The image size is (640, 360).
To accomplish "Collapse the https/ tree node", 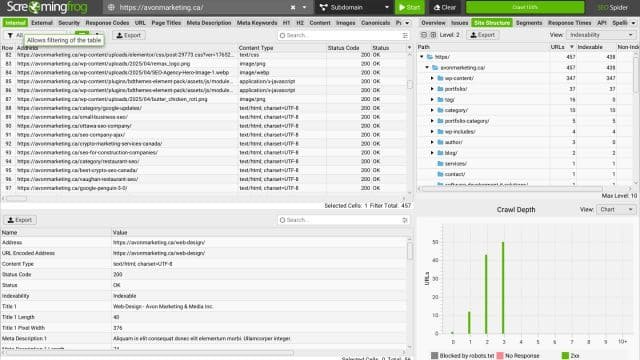I will click(x=422, y=57).
